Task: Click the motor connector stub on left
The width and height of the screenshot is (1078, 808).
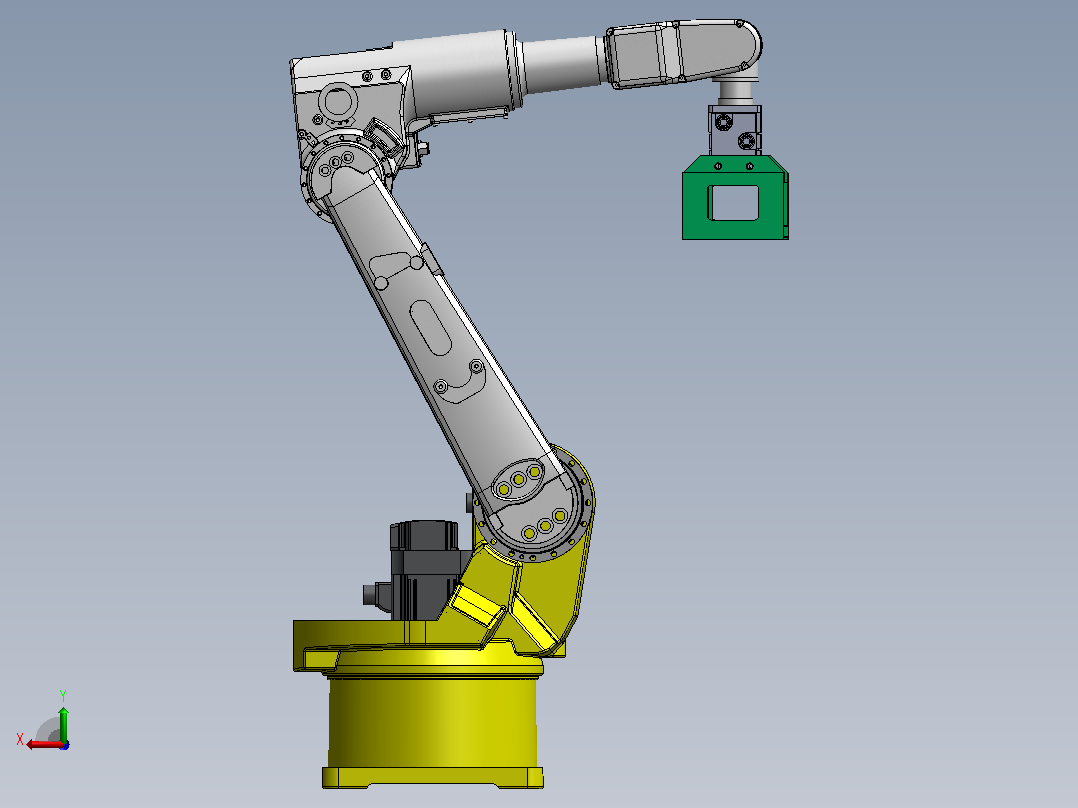Action: pos(376,593)
